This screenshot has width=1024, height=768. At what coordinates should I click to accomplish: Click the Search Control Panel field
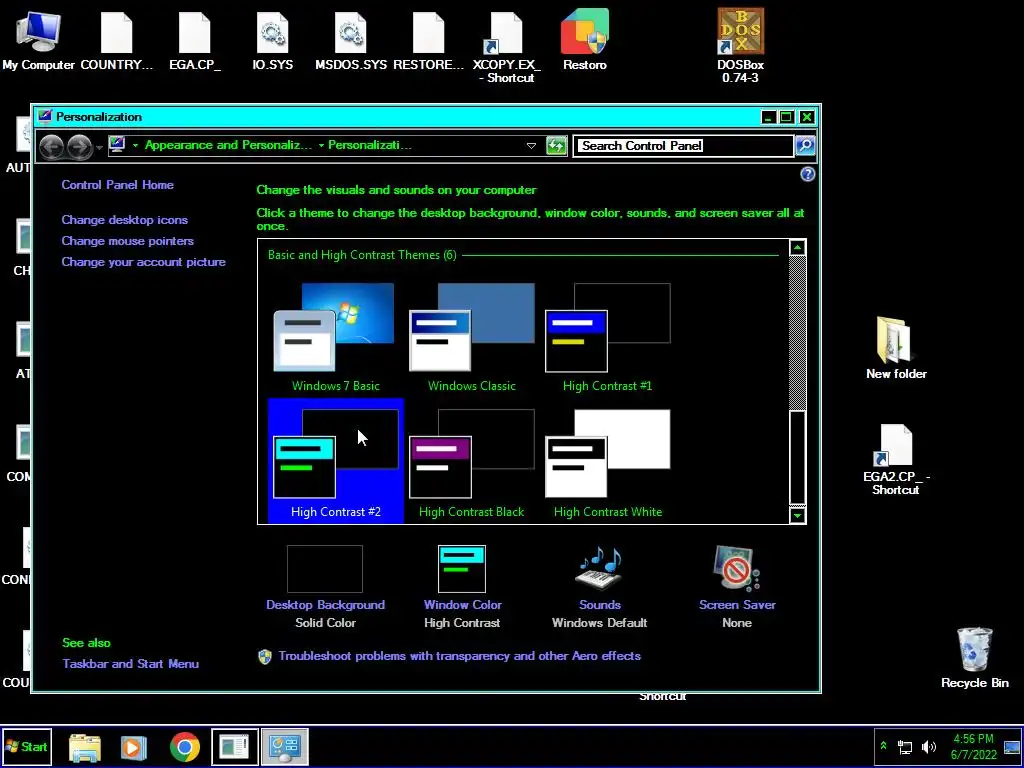coord(683,146)
